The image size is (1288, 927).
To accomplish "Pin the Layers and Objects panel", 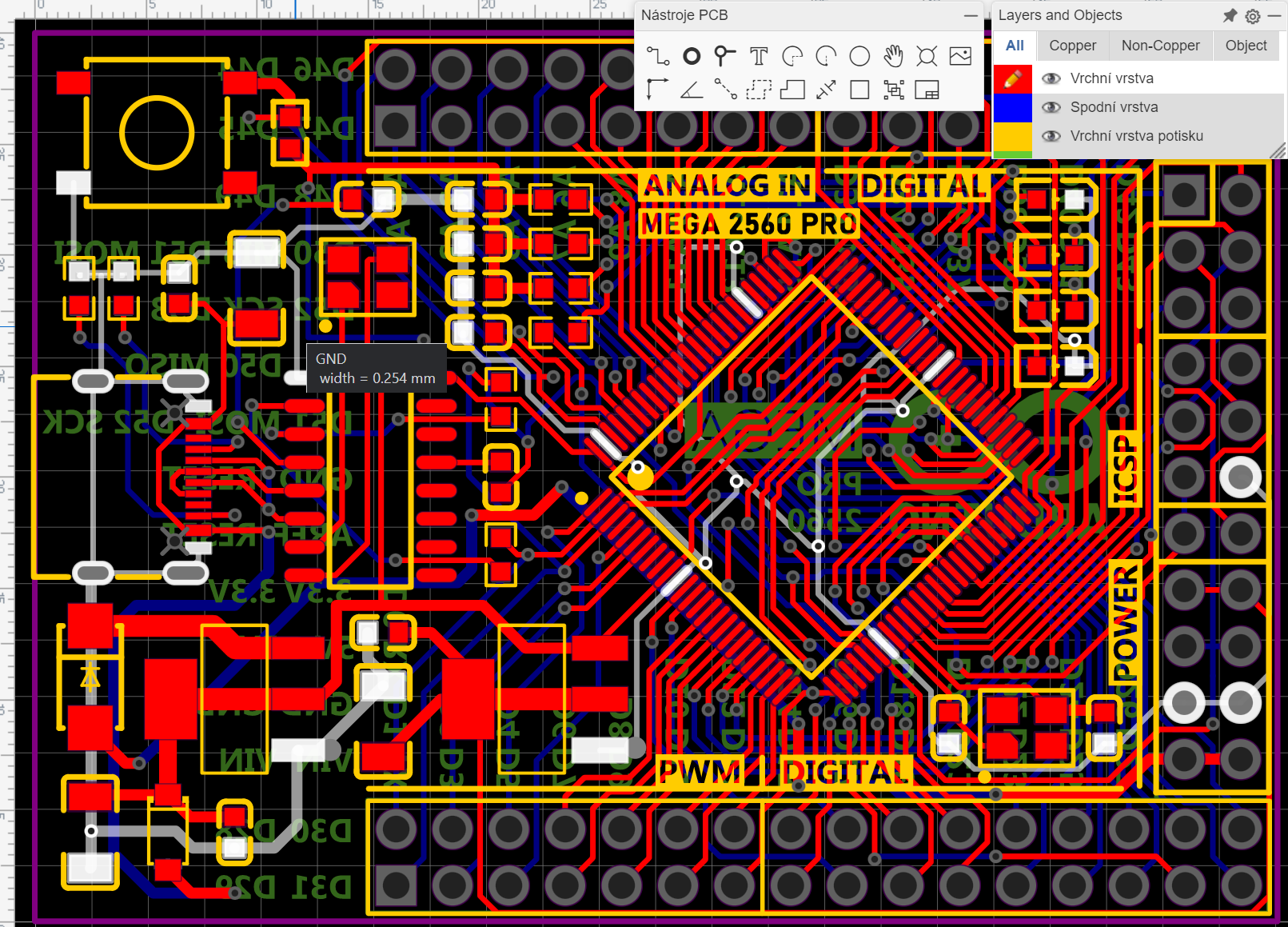I will [x=1230, y=16].
